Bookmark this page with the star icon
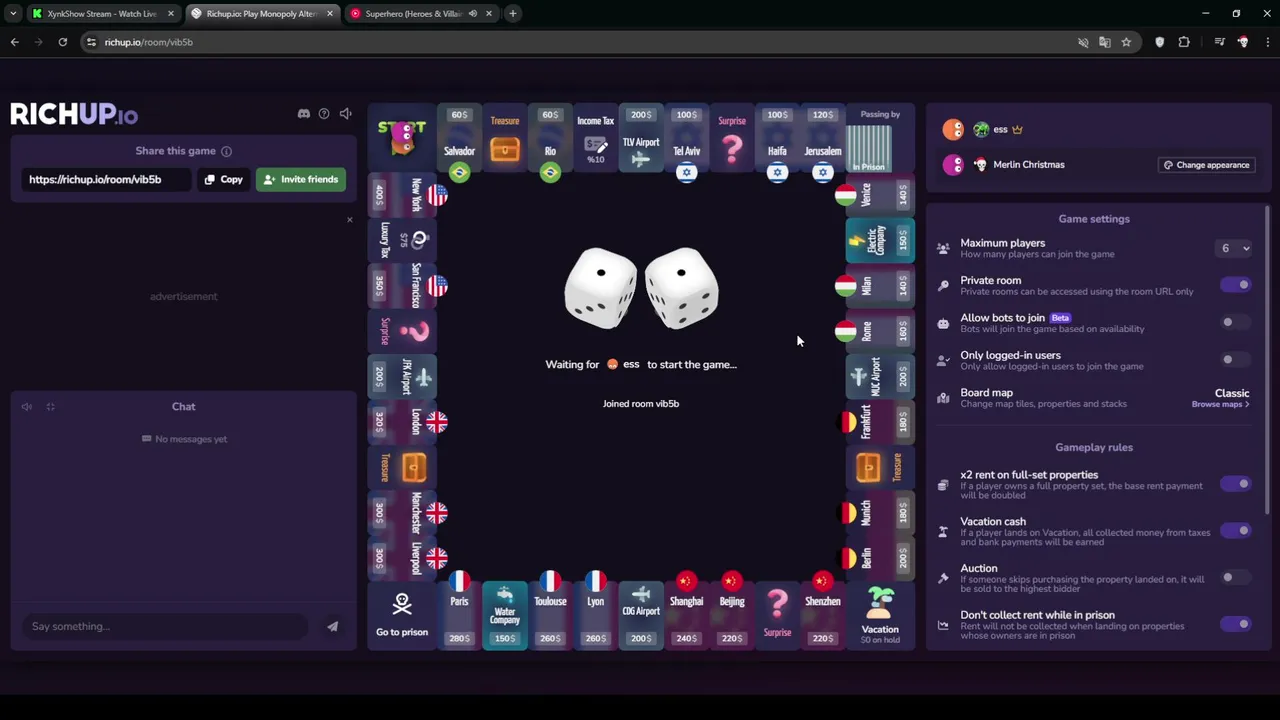 coord(1126,42)
